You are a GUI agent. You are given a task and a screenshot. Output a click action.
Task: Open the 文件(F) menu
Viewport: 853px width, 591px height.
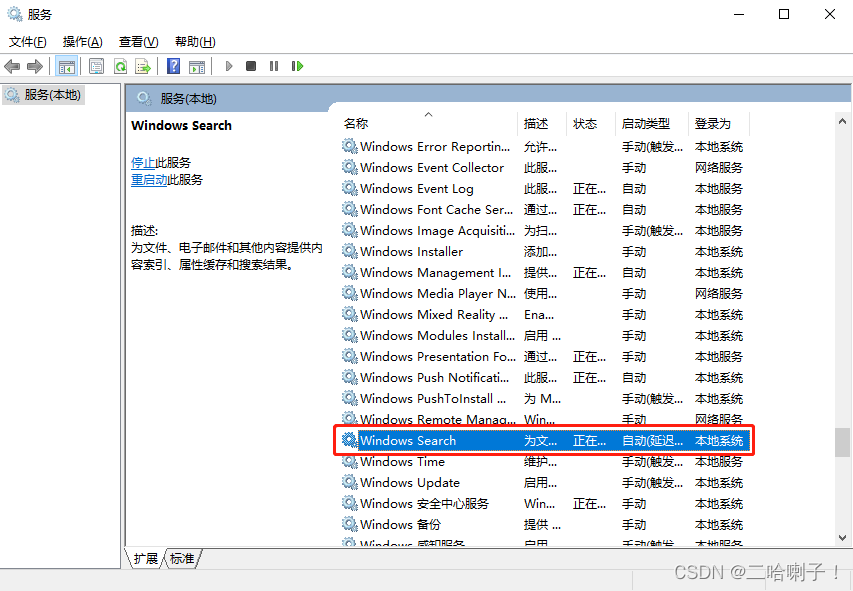click(x=27, y=42)
